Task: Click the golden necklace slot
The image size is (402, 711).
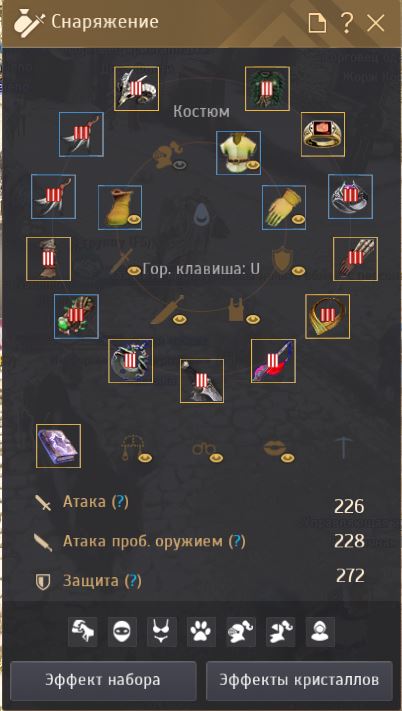Action: [327, 316]
